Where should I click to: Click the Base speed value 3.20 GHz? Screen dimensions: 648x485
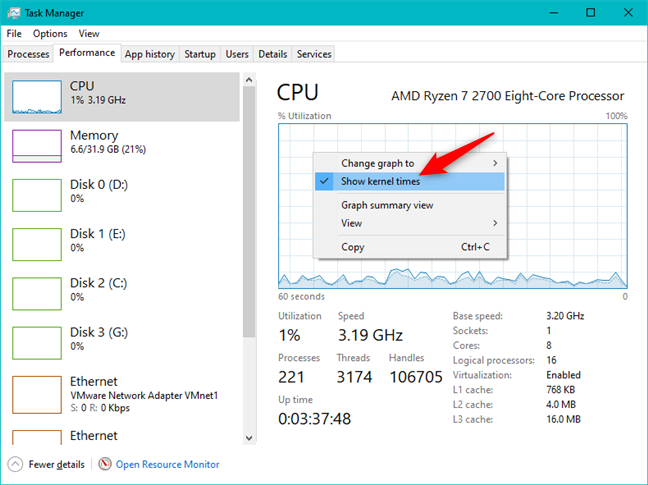[565, 316]
